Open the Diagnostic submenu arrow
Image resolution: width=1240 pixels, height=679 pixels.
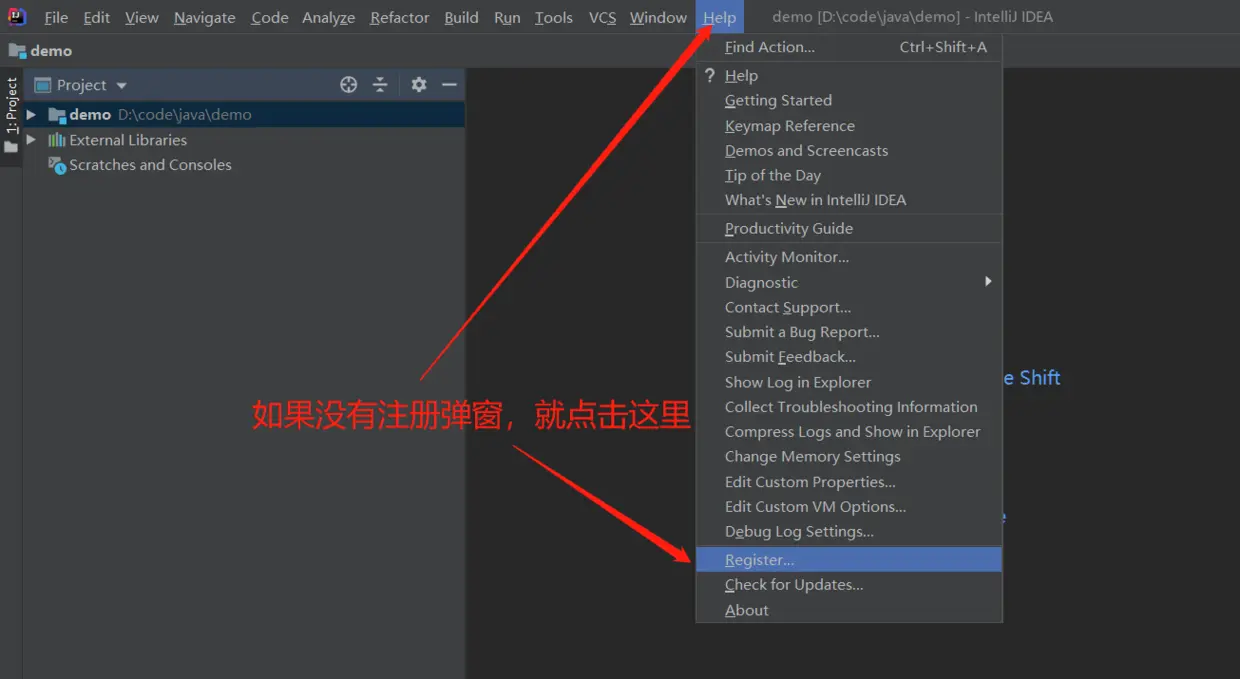(x=988, y=282)
